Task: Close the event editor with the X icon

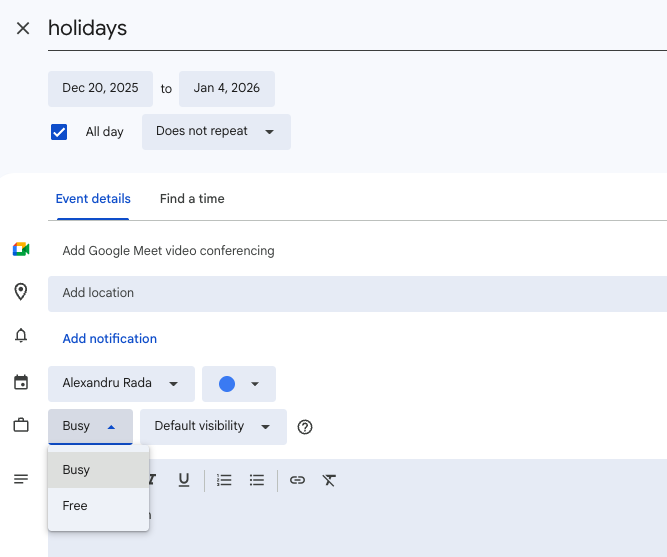Action: (x=23, y=28)
